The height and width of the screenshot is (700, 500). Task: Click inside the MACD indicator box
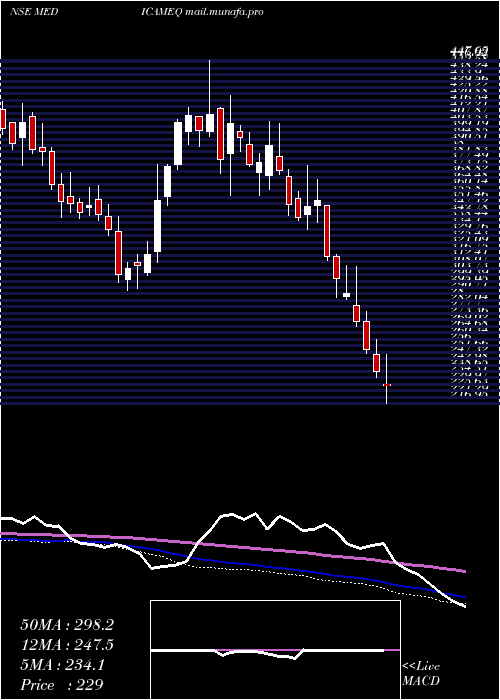(275, 650)
